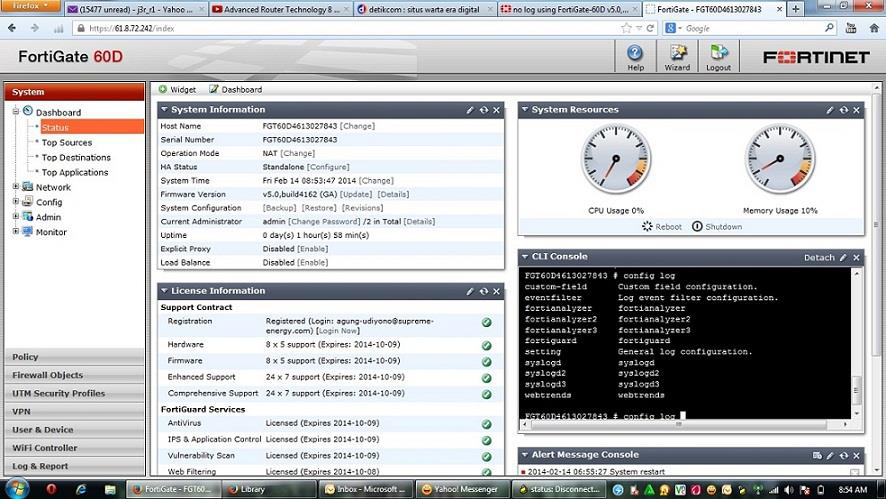The image size is (886, 499).
Task: Add a widget with the Widget button
Action: [177, 89]
